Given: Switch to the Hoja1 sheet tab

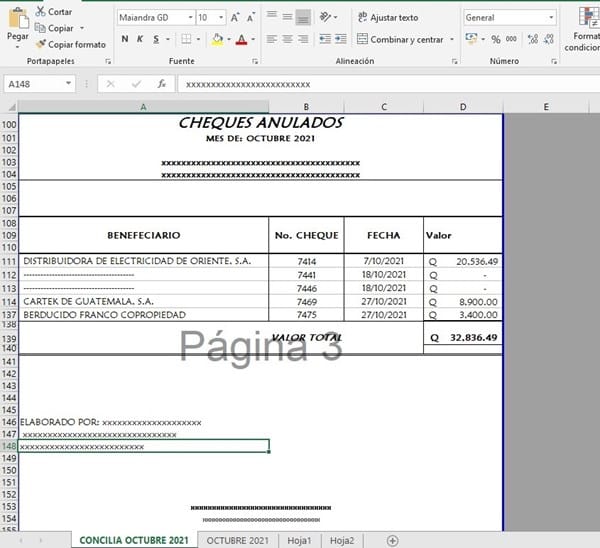Looking at the screenshot, I should tap(301, 540).
